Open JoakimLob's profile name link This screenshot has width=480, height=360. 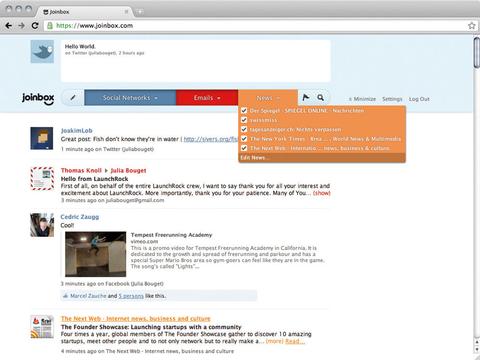(77, 131)
